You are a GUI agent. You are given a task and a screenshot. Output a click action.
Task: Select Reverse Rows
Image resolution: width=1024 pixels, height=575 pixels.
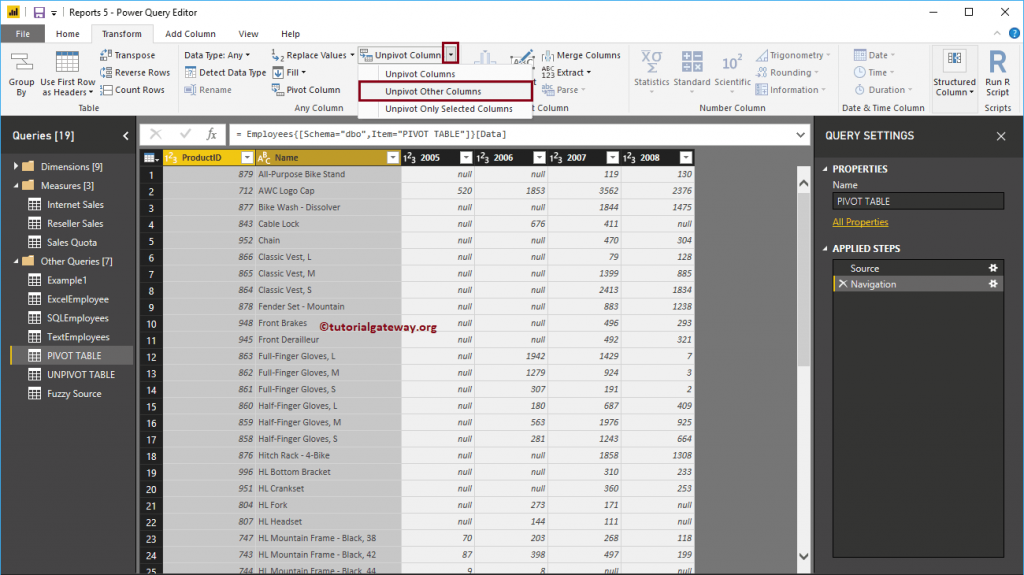click(135, 73)
